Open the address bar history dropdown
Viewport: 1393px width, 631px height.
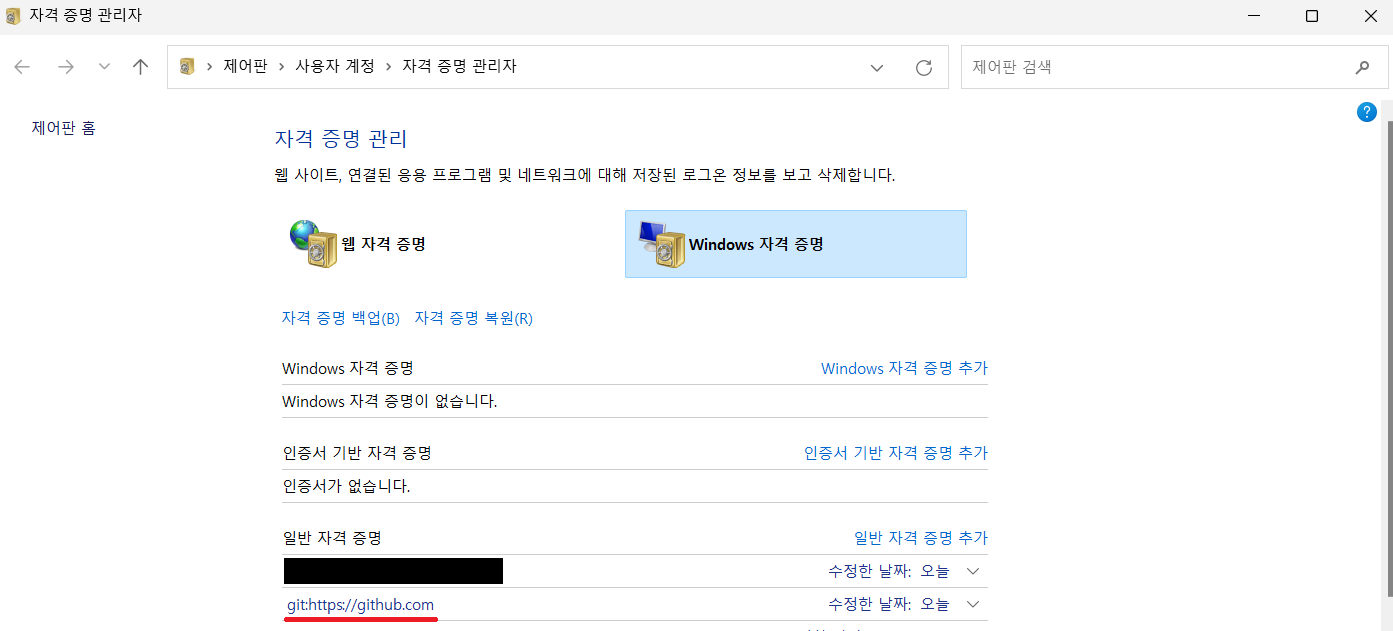pyautogui.click(x=877, y=68)
